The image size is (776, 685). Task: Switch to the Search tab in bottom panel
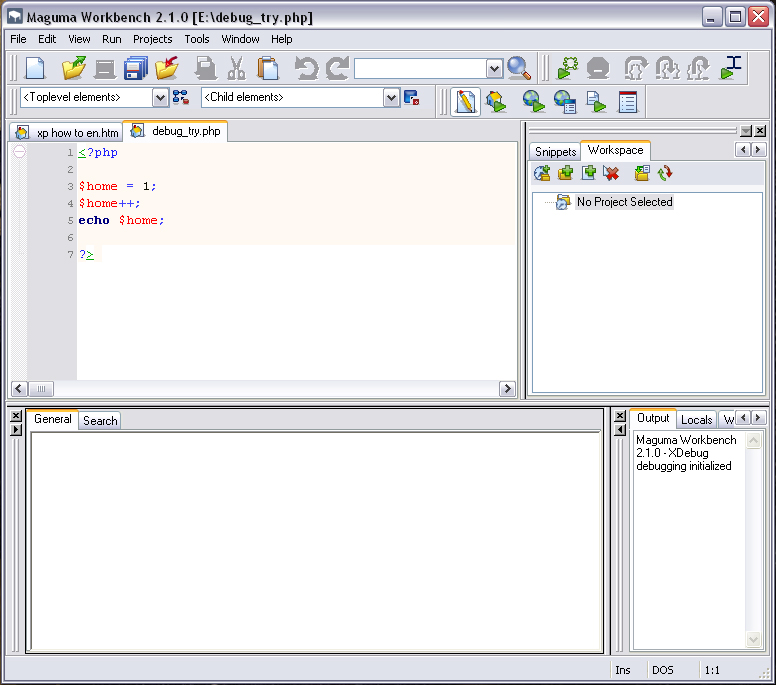click(100, 421)
